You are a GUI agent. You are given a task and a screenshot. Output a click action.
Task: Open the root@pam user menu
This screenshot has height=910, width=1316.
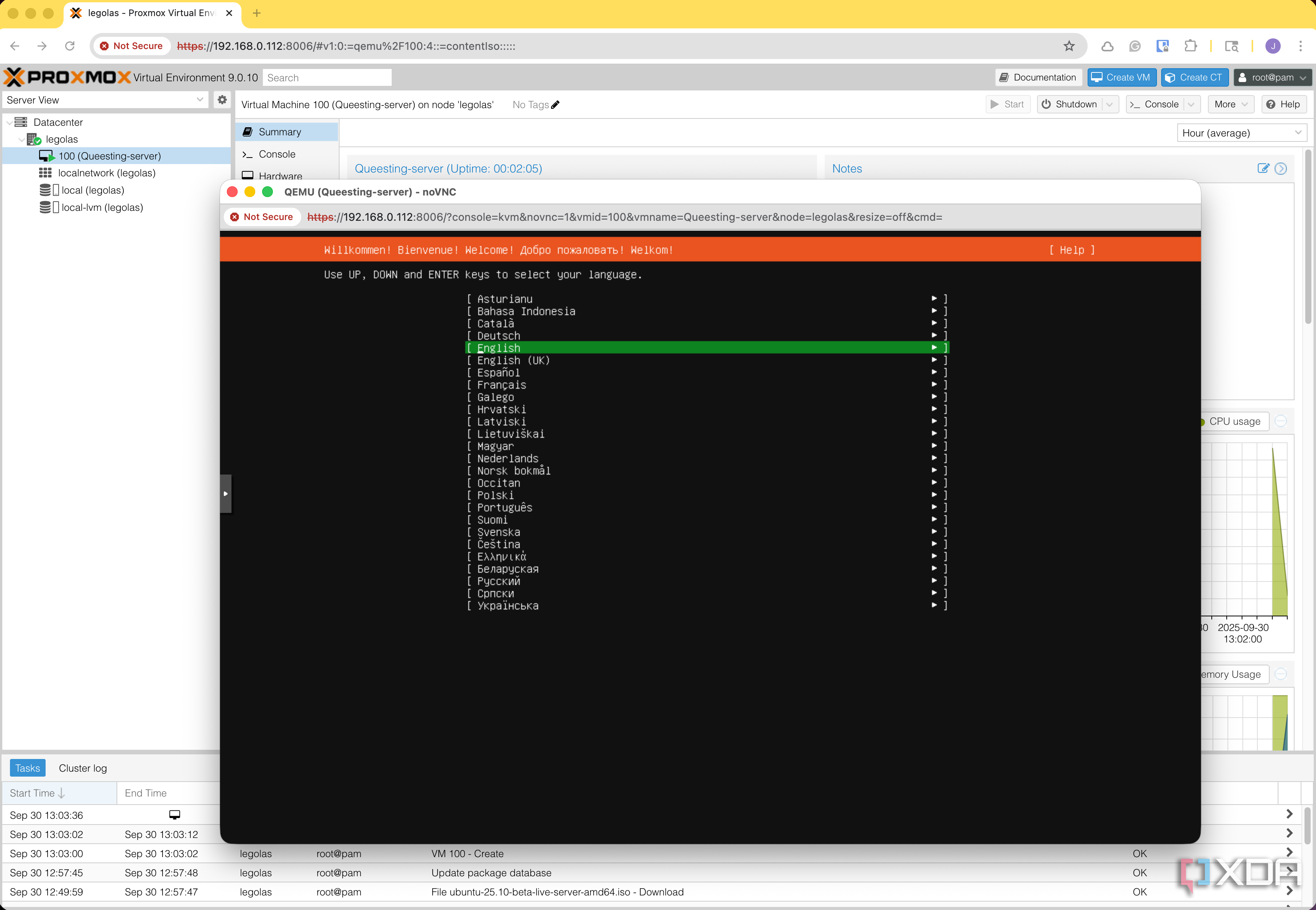[x=1272, y=77]
